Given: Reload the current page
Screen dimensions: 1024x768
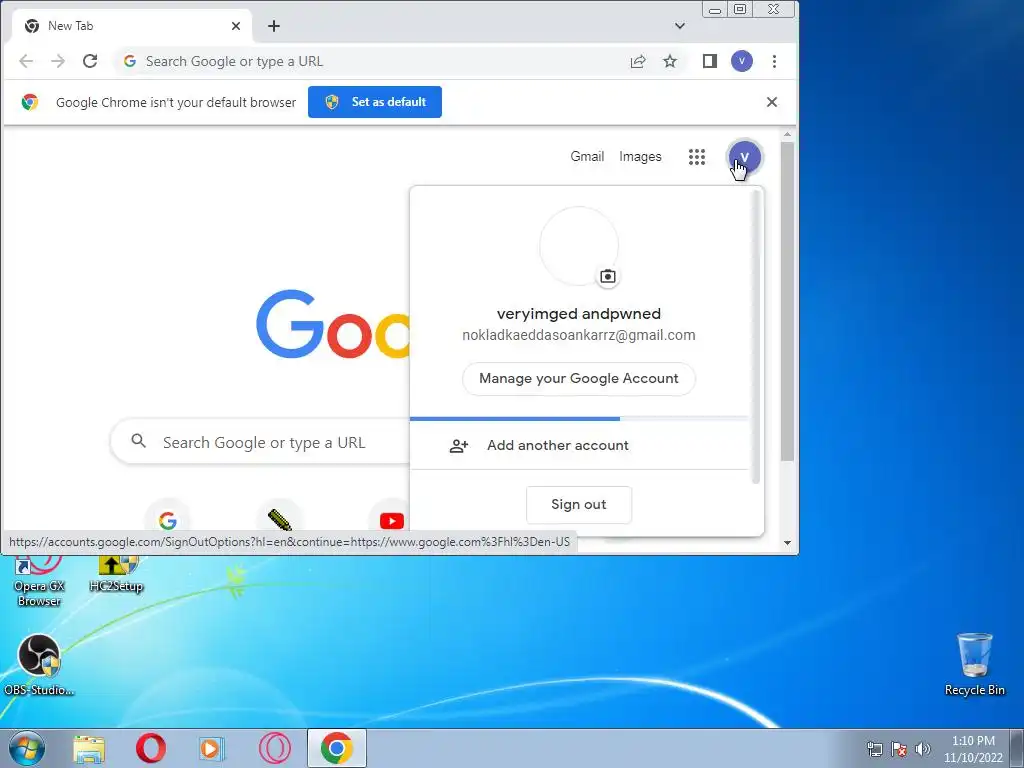Looking at the screenshot, I should [x=90, y=61].
